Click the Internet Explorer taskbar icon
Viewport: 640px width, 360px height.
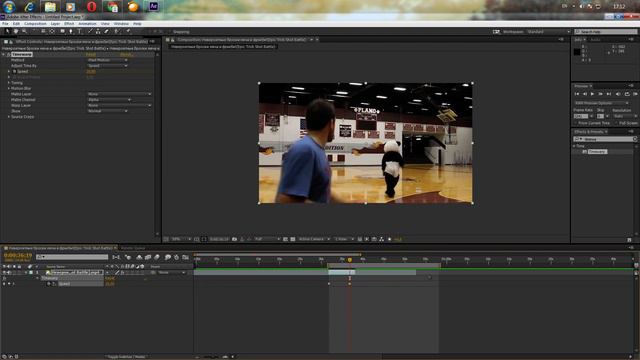[x=29, y=7]
